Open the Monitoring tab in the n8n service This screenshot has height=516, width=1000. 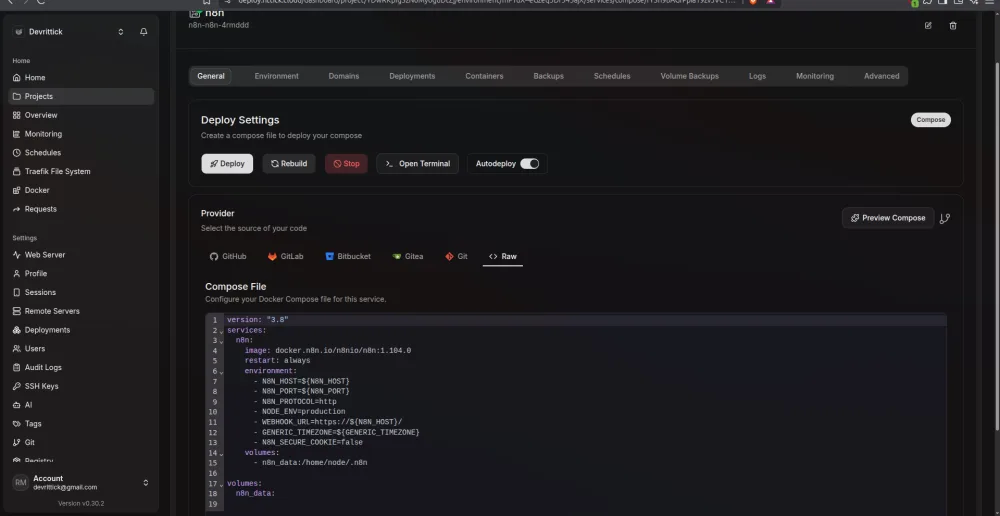(x=814, y=76)
